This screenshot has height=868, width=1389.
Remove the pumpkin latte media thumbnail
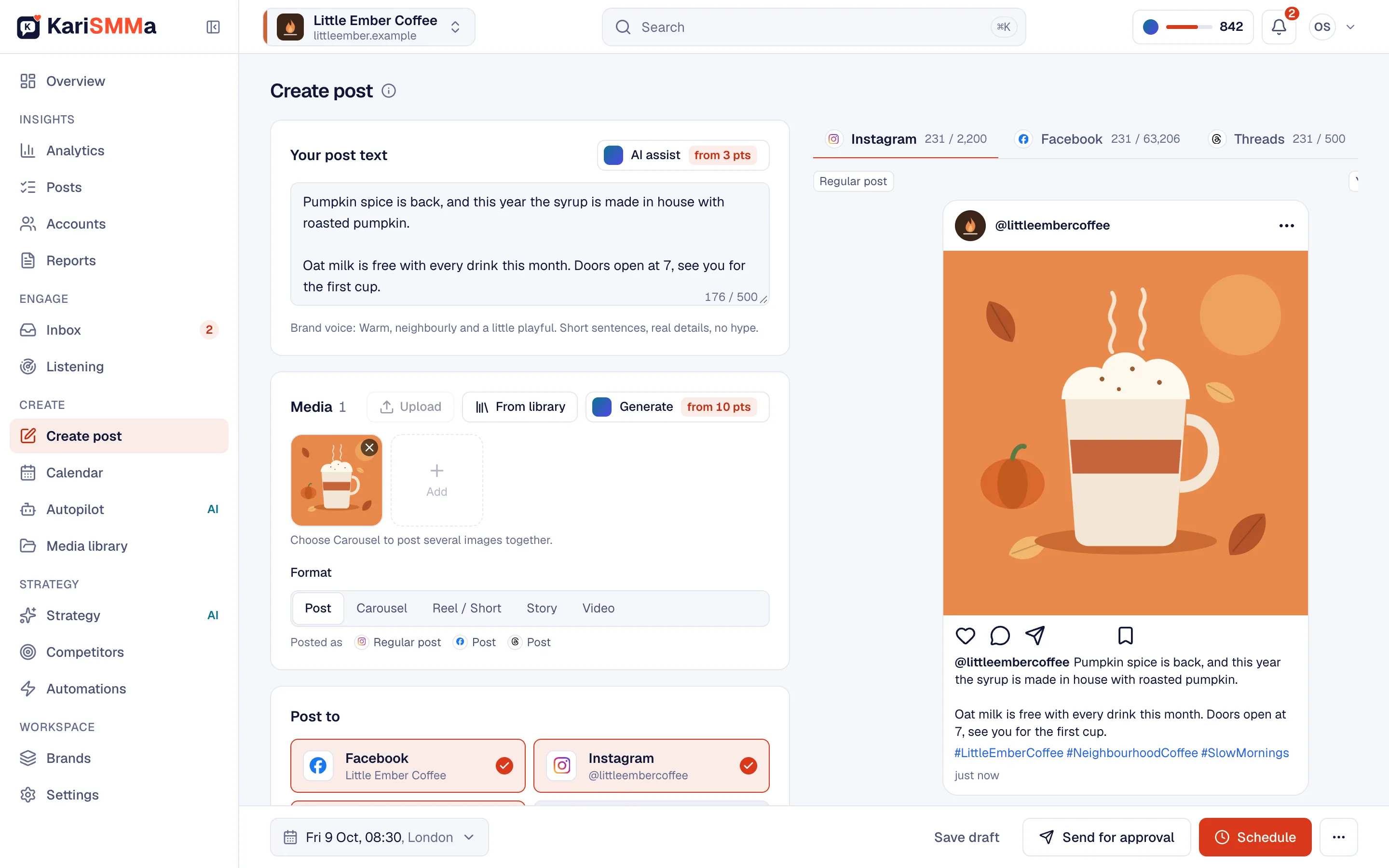(369, 447)
